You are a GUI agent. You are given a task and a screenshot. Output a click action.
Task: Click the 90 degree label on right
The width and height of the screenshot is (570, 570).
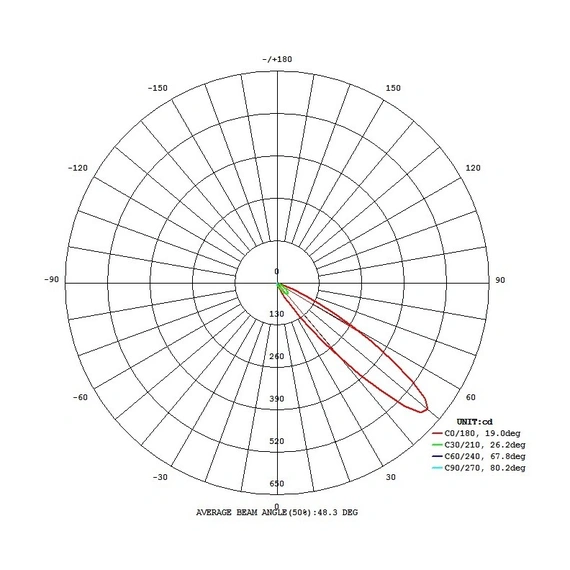pyautogui.click(x=500, y=280)
